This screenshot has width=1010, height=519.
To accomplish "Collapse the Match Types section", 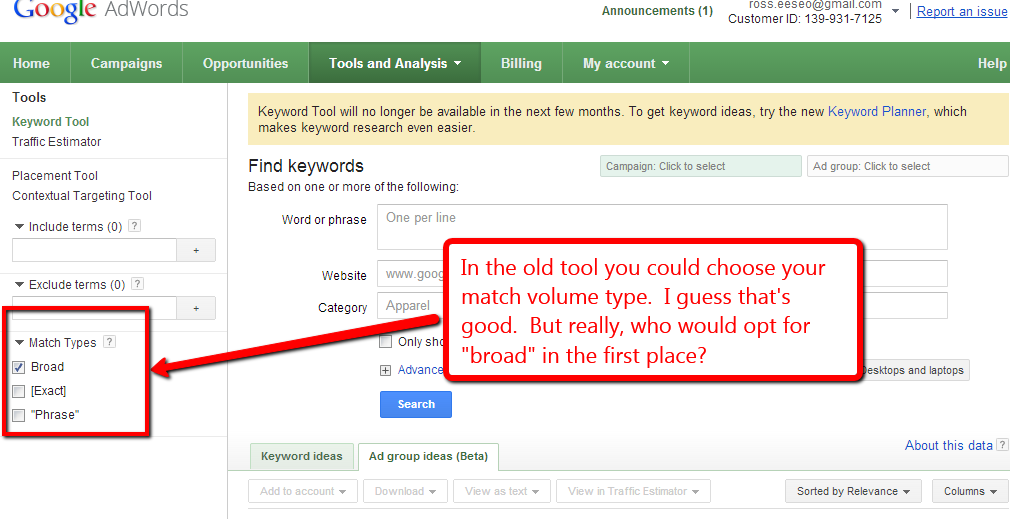I will (x=19, y=343).
